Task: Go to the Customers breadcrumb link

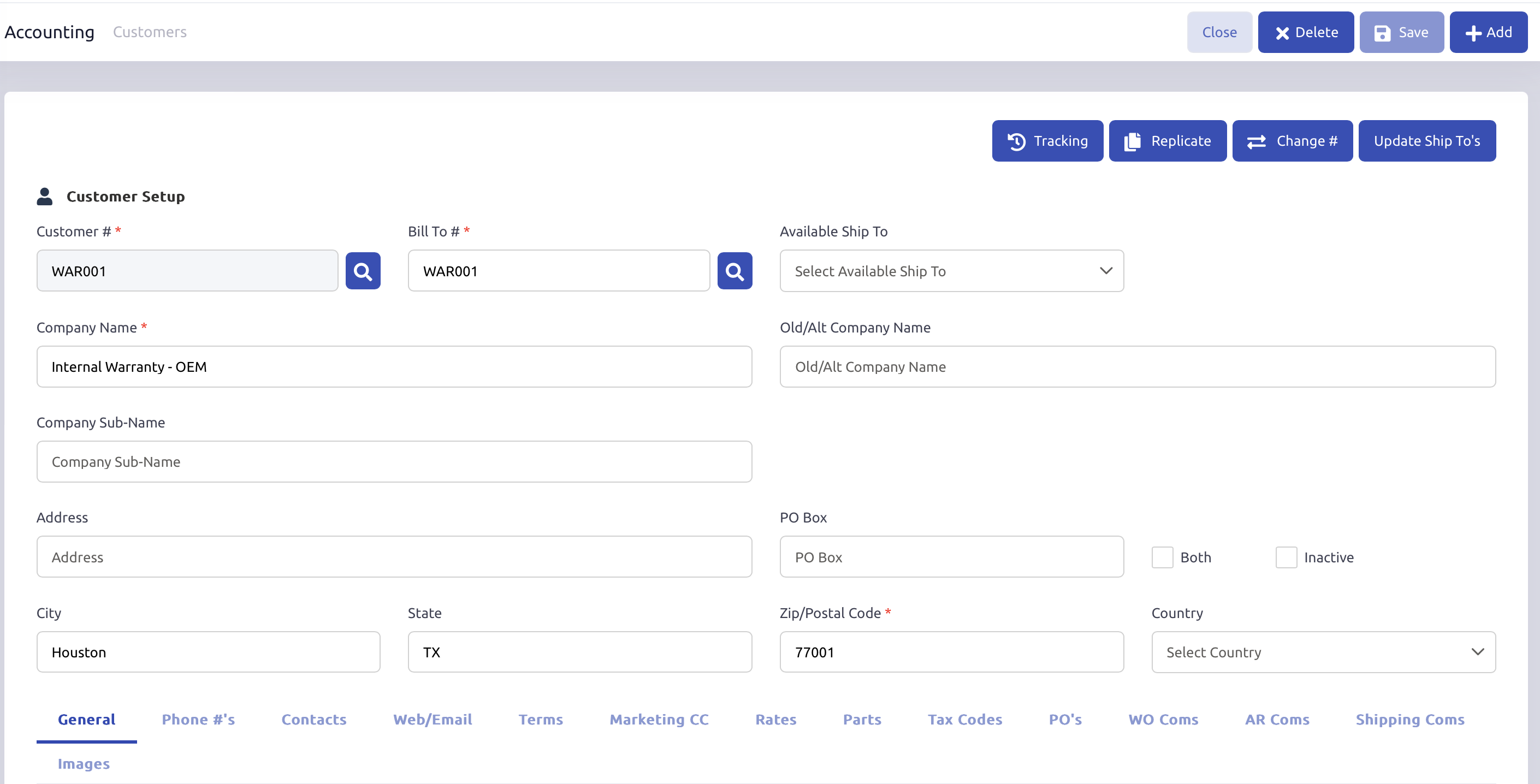Action: tap(150, 32)
